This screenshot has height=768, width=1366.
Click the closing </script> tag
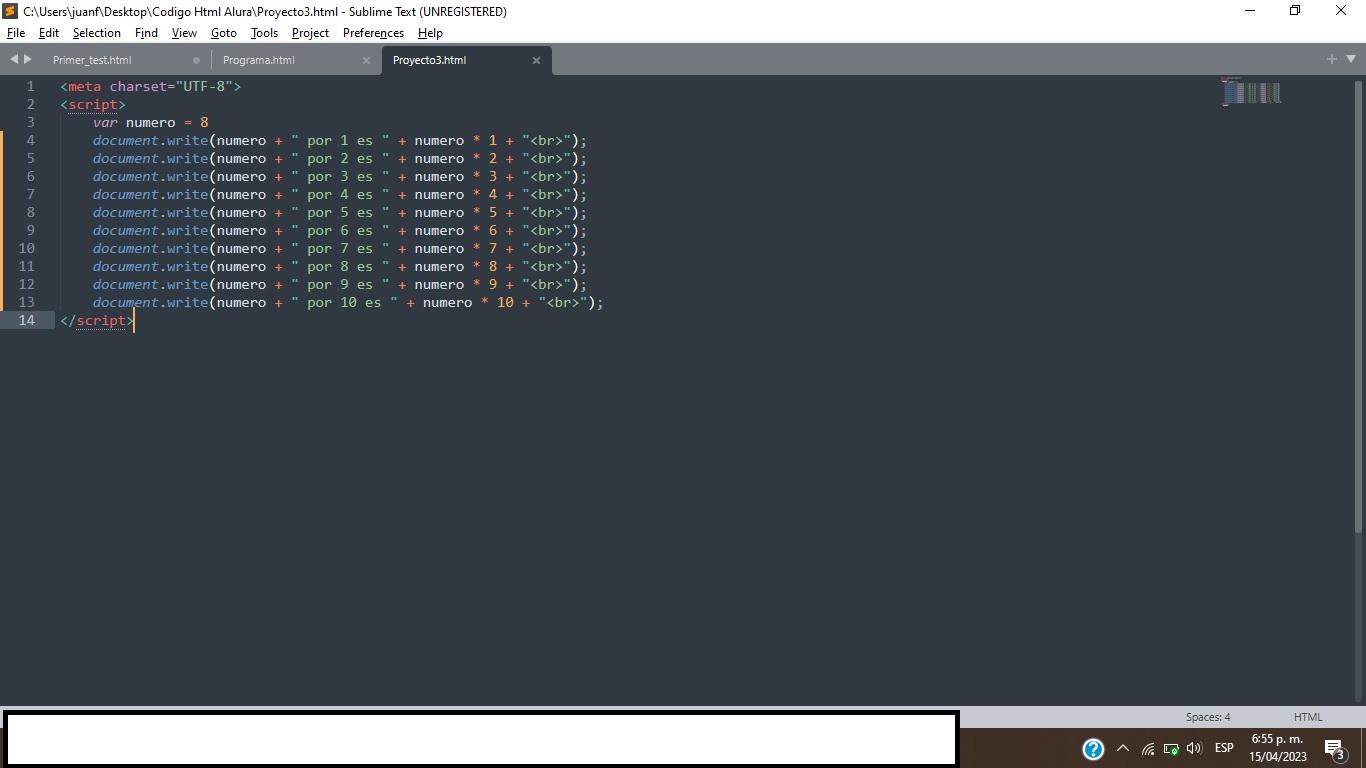(x=97, y=320)
